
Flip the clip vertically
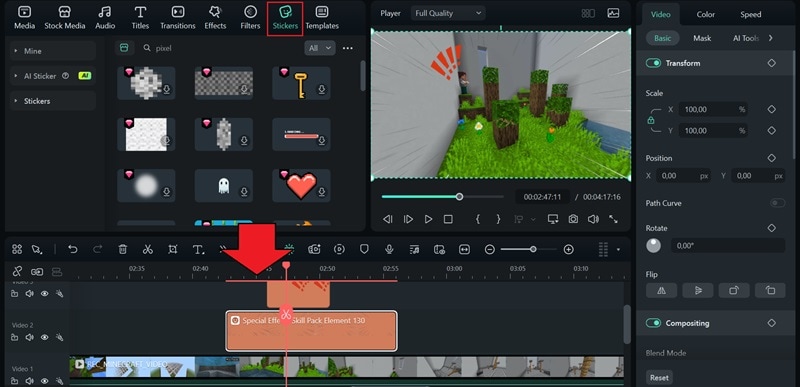[698, 291]
